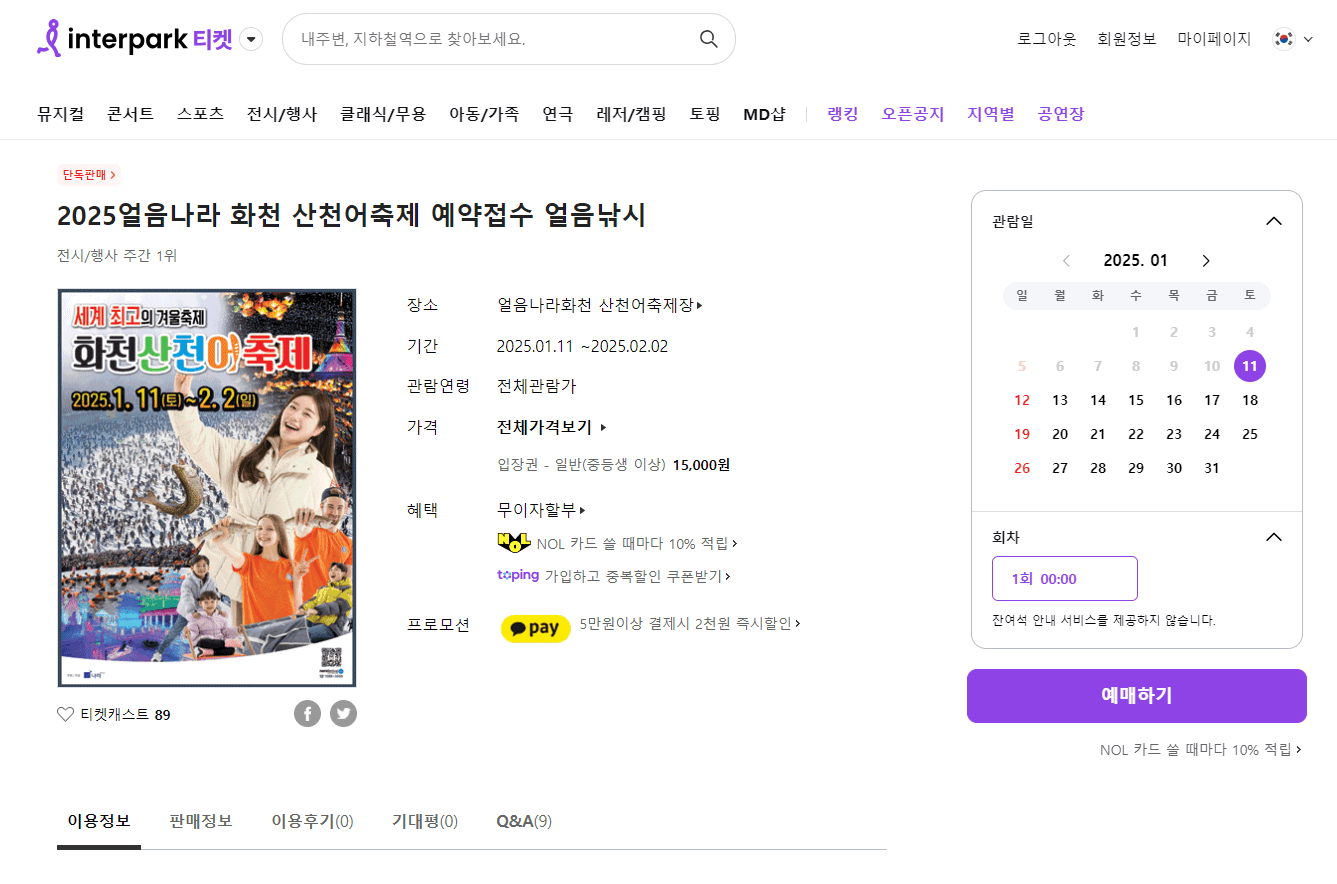Viewport: 1337px width, 884px height.
Task: Open search using the magnifier icon
Action: [x=708, y=39]
